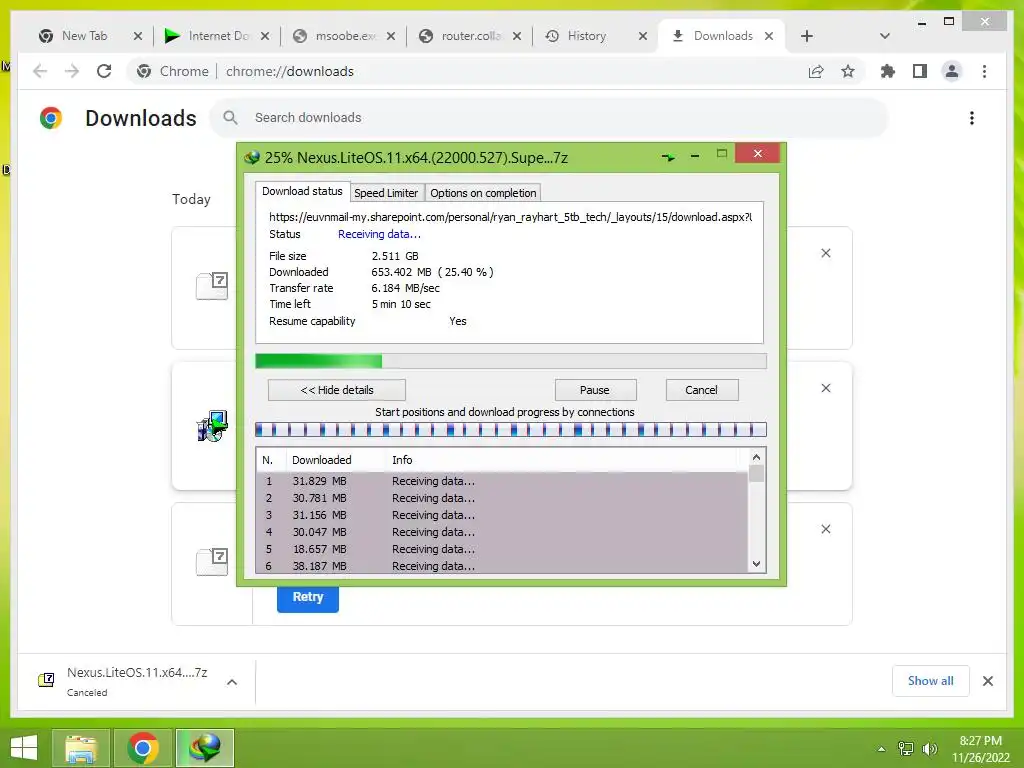Select connection row 1 with 31.829 MB

502,481
